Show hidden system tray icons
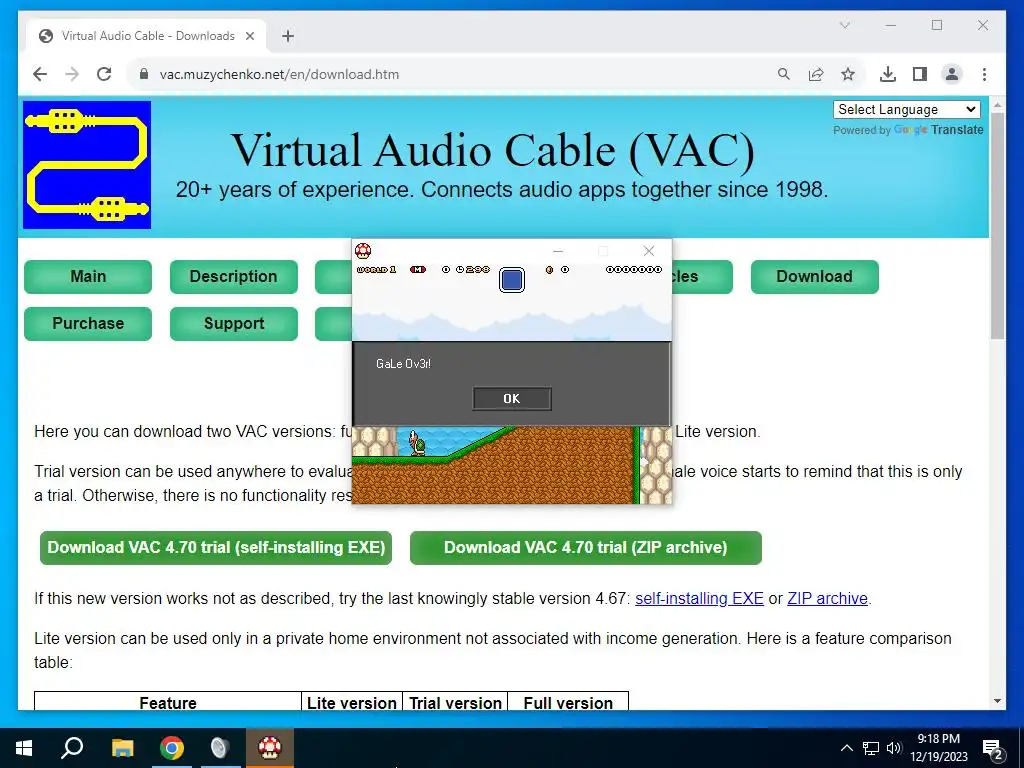Image resolution: width=1024 pixels, height=768 pixels. pos(846,748)
